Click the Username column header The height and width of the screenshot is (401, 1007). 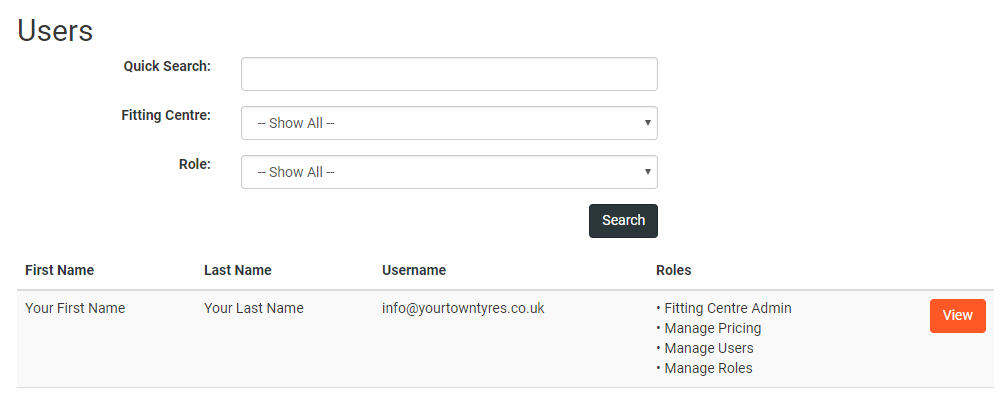[x=414, y=270]
